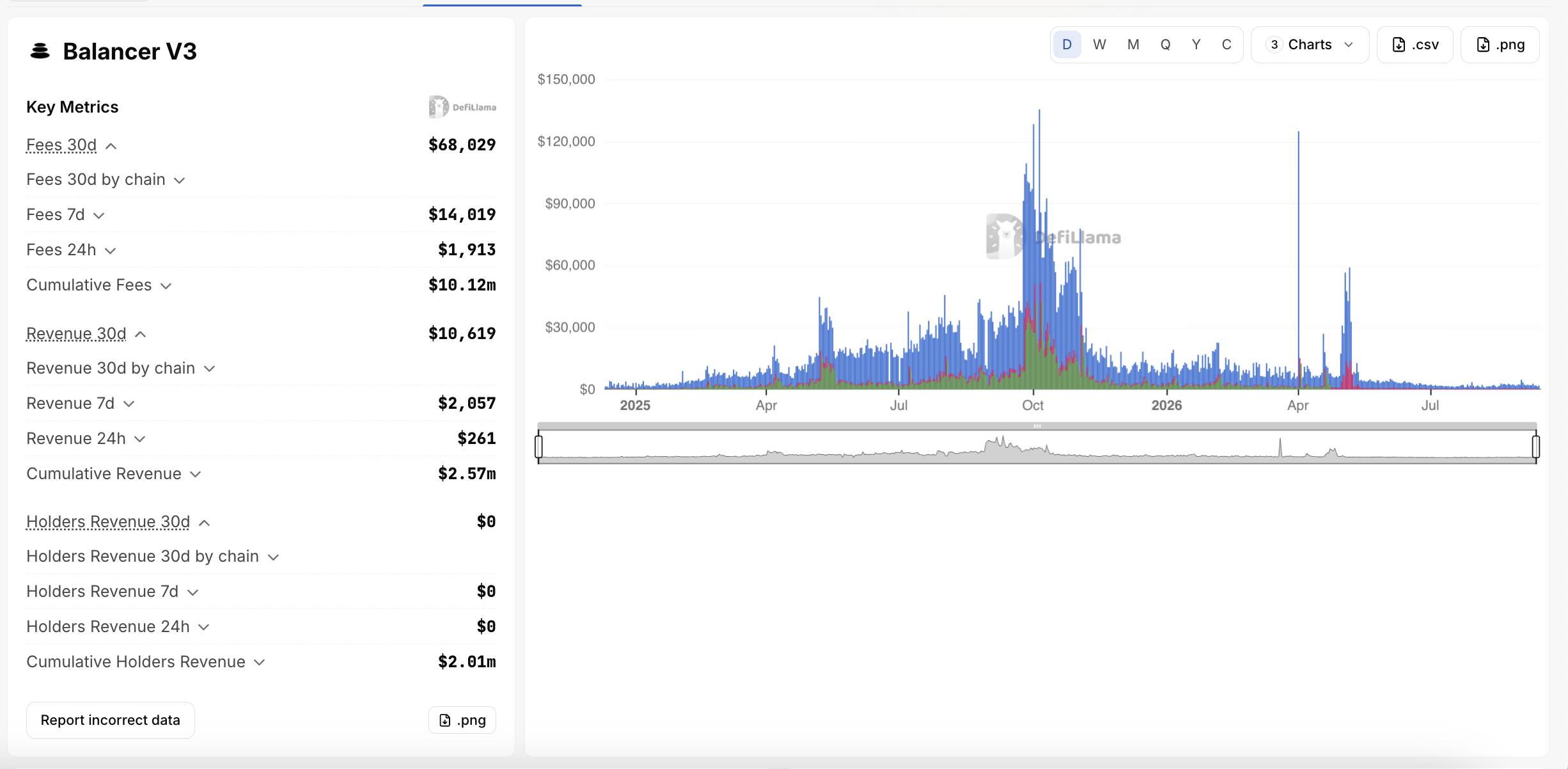Click the Fees 30d value $68,029

pos(462,145)
